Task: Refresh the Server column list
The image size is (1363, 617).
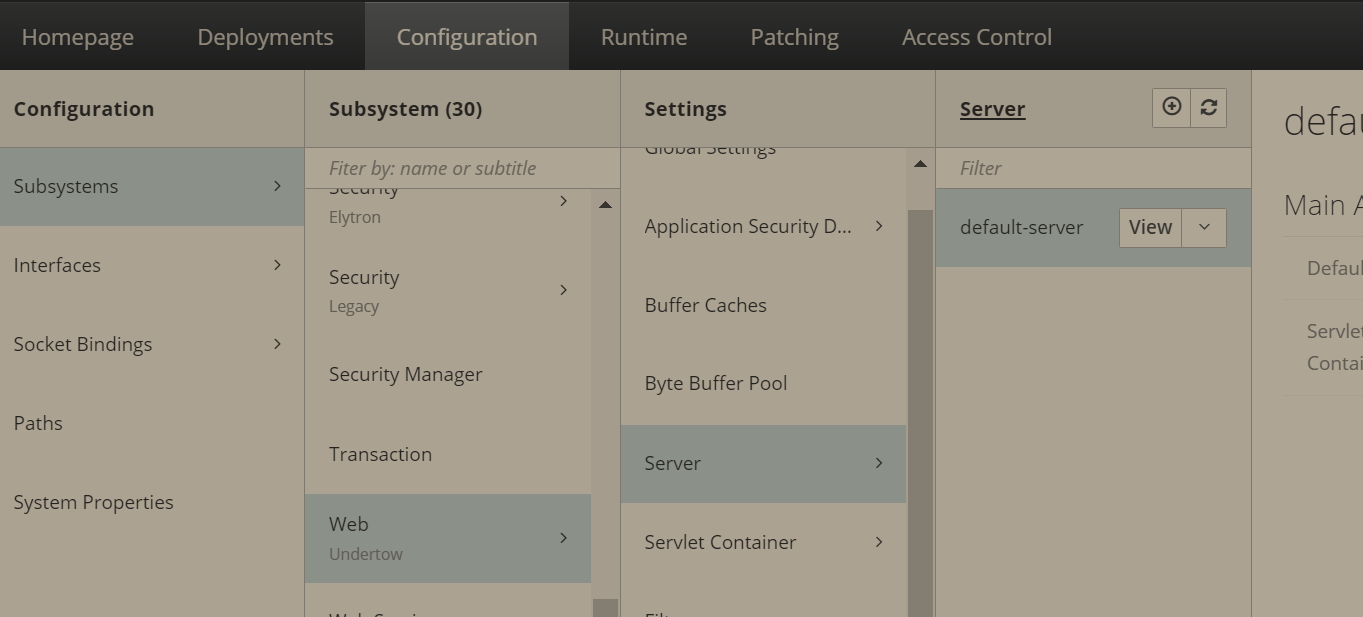Action: coord(1208,108)
